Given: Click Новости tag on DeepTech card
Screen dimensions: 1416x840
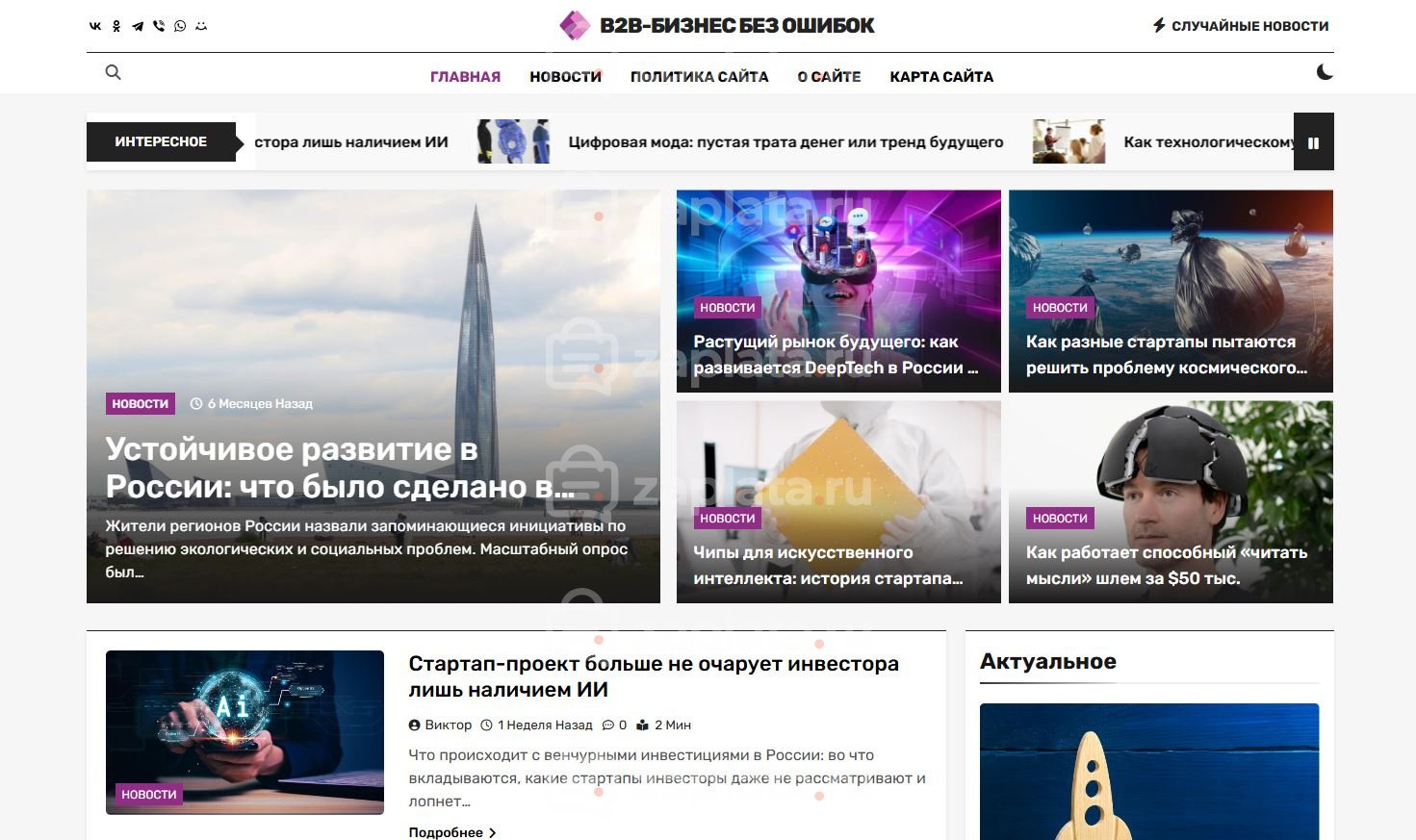Looking at the screenshot, I should [728, 308].
